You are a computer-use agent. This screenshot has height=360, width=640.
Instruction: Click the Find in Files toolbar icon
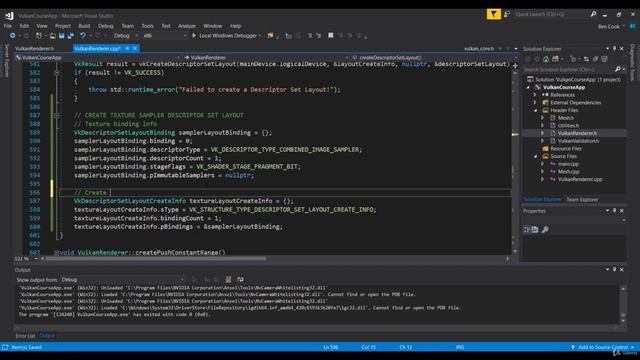[270, 36]
